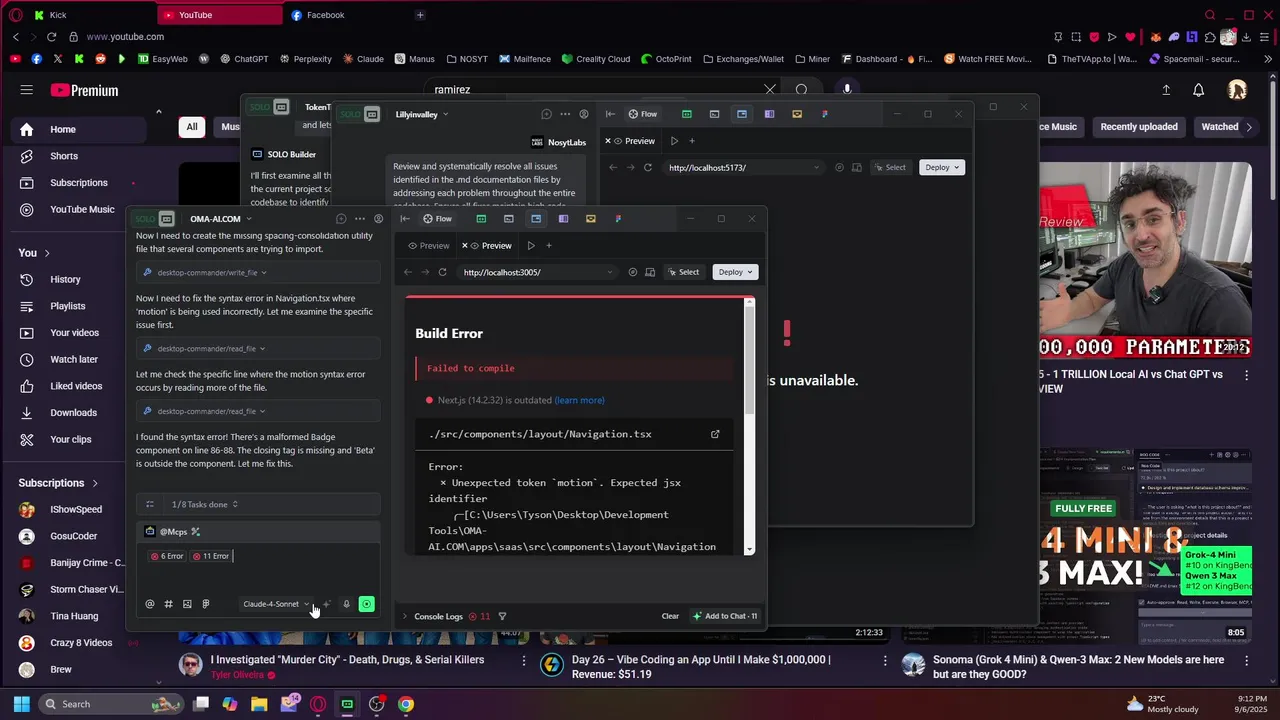Open the YouTube hamburger guide menu
The image size is (1280, 720).
27,90
